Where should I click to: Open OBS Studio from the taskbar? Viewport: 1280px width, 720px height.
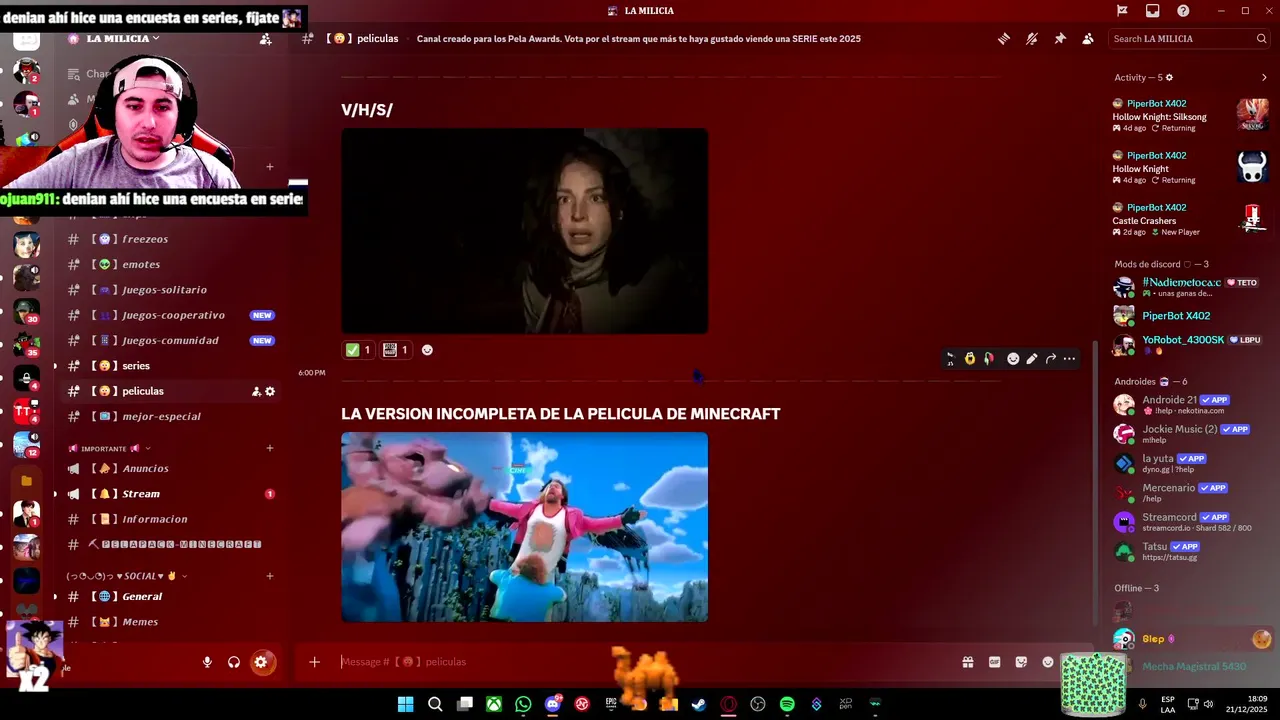758,704
